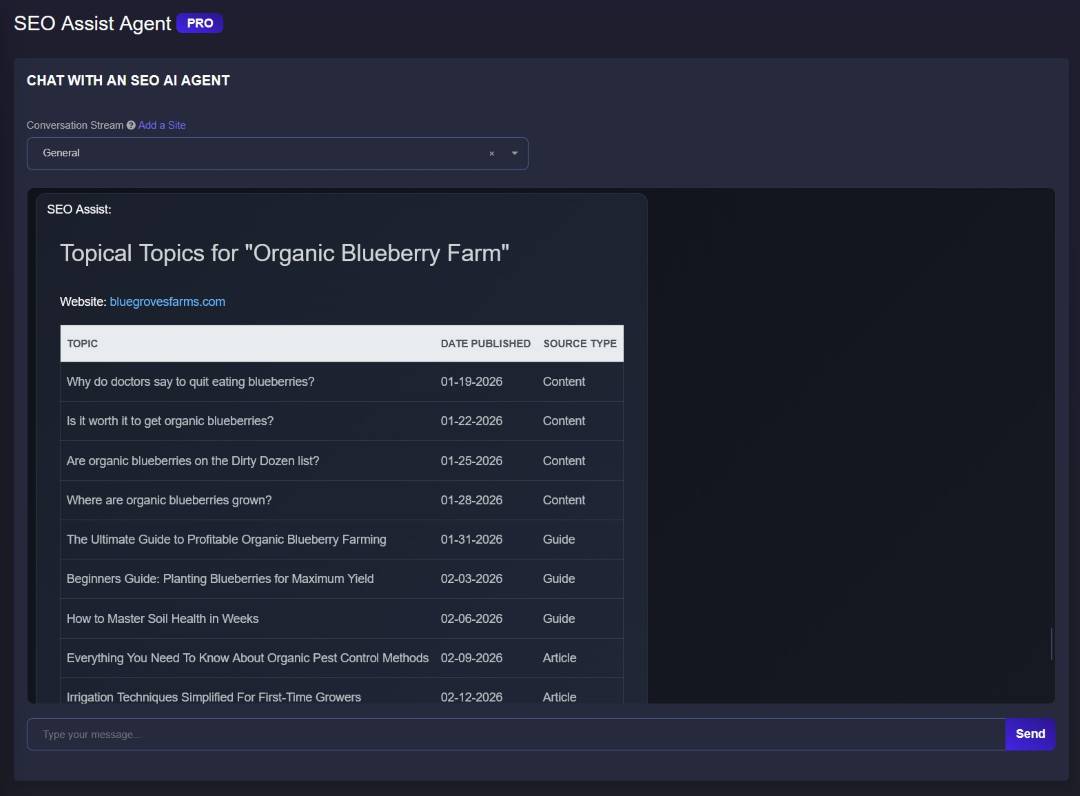Click the date 02-06-2026

(472, 618)
